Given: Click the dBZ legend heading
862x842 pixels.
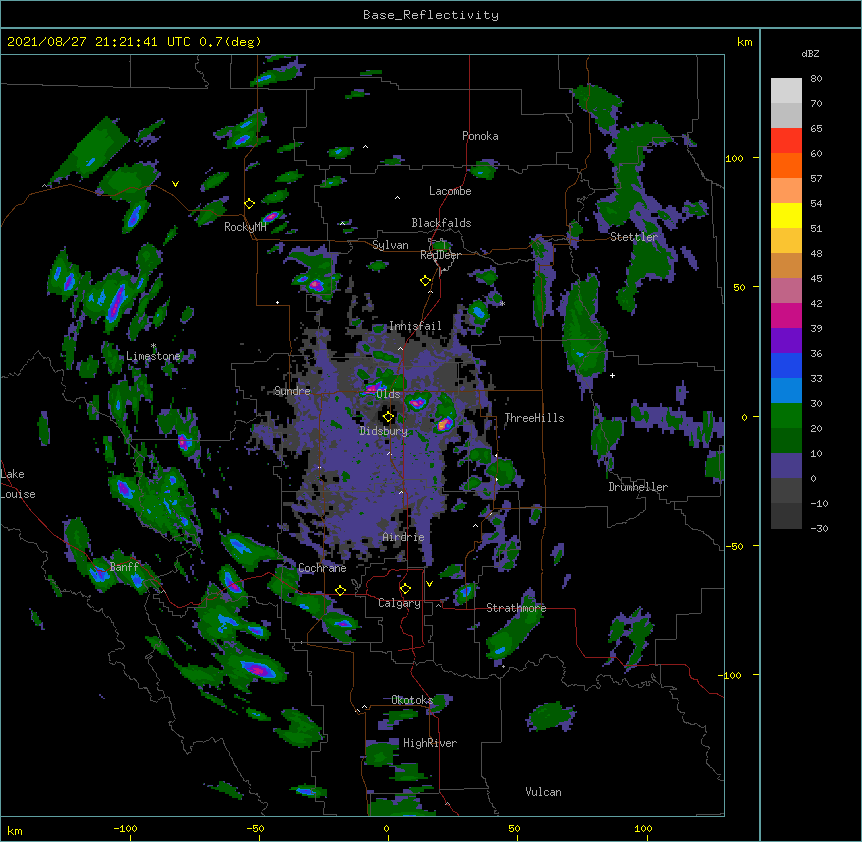Looking at the screenshot, I should coord(810,53).
